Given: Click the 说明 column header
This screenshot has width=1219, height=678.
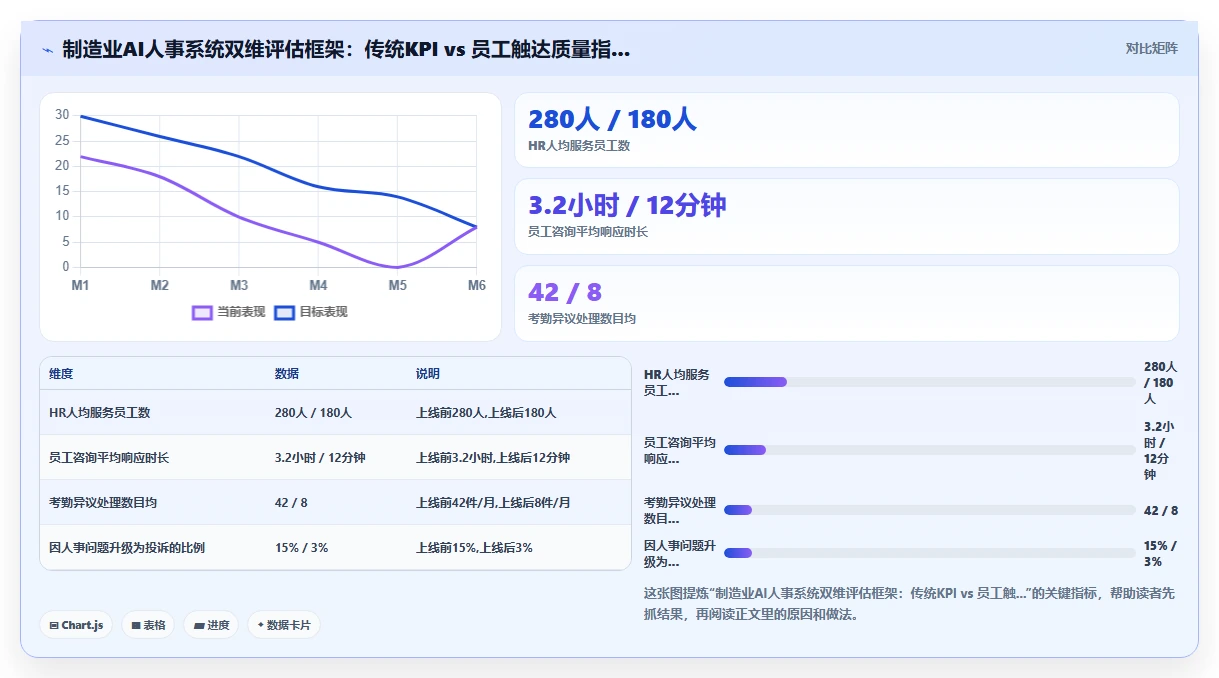Looking at the screenshot, I should click(x=428, y=374).
